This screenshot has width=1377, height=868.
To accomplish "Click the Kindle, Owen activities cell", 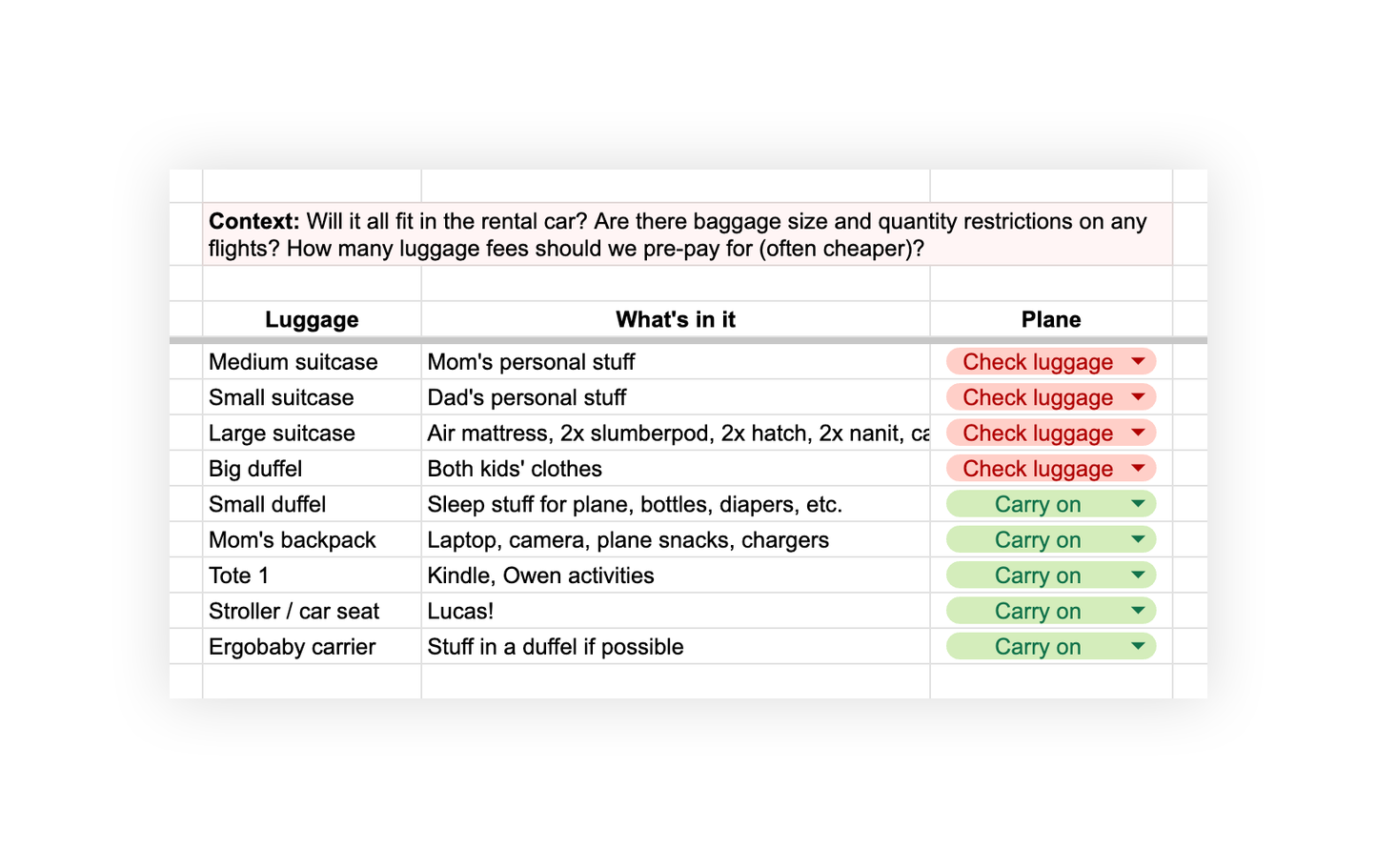I will point(675,575).
